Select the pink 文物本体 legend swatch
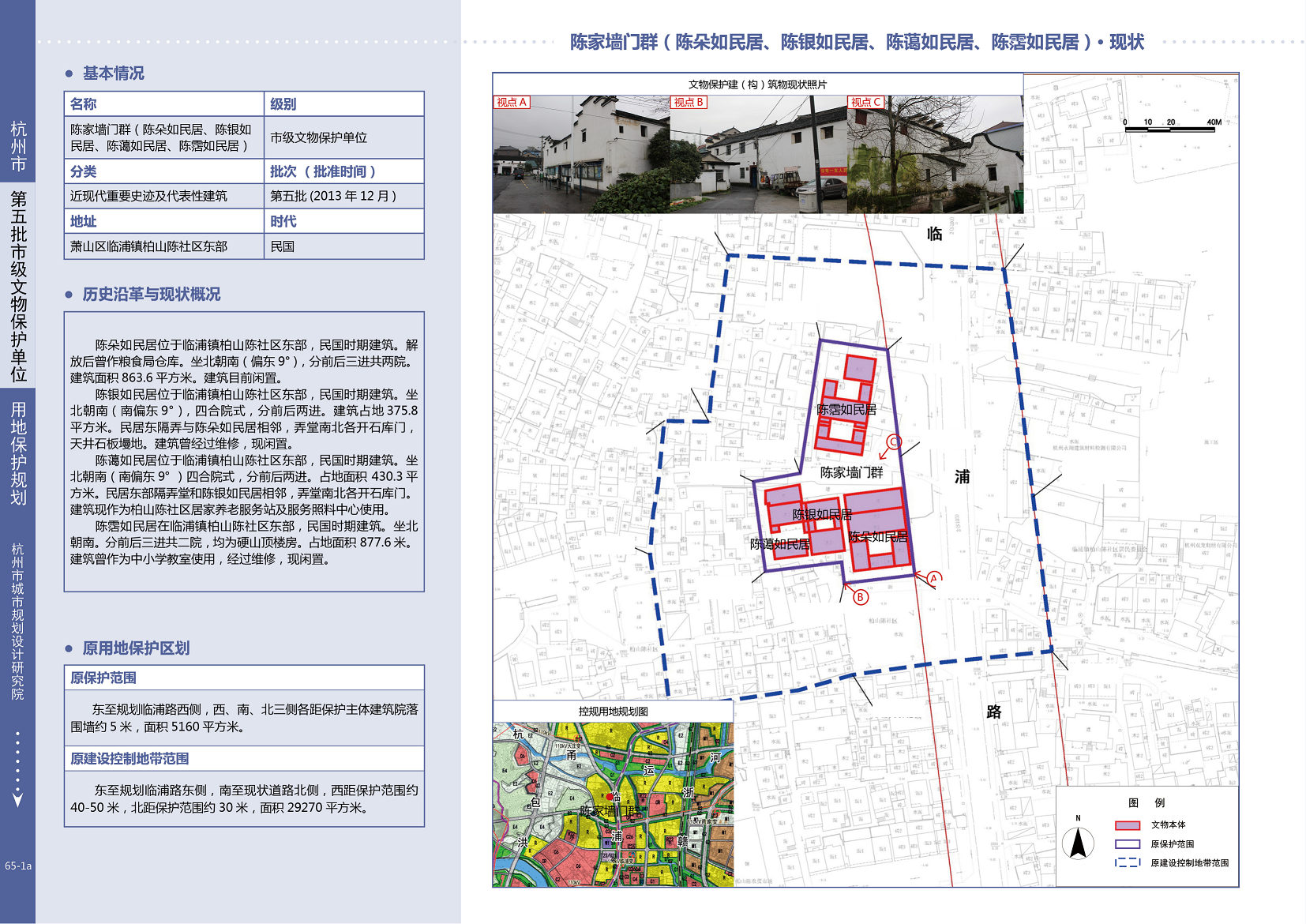Screen dimensions: 1306x924 [1127, 825]
